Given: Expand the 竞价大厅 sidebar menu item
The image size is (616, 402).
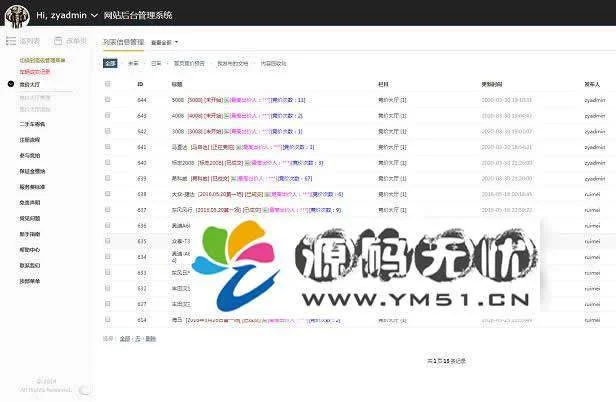Looking at the screenshot, I should point(31,85).
